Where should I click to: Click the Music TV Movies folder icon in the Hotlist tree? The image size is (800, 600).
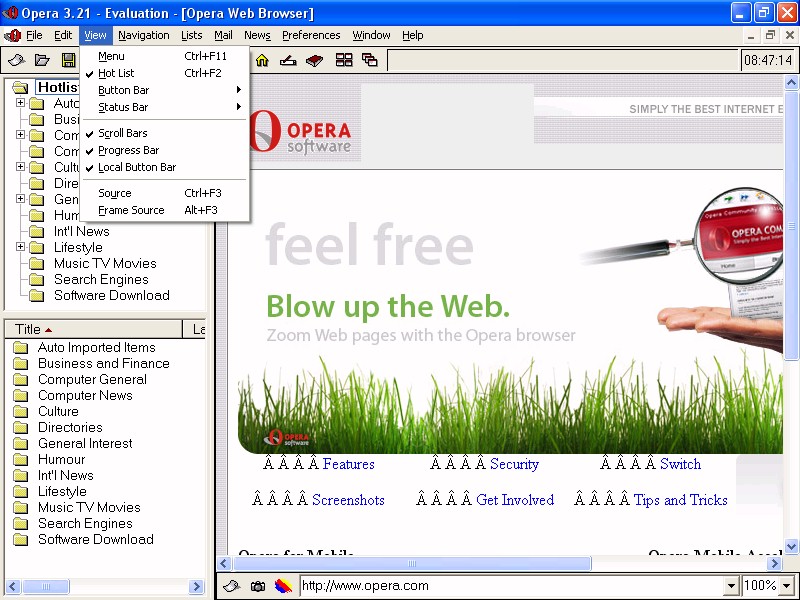36,264
